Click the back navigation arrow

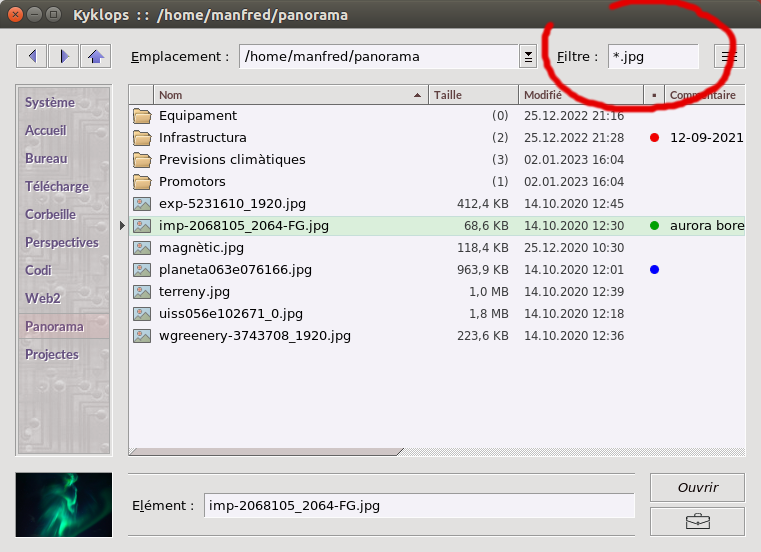(32, 56)
